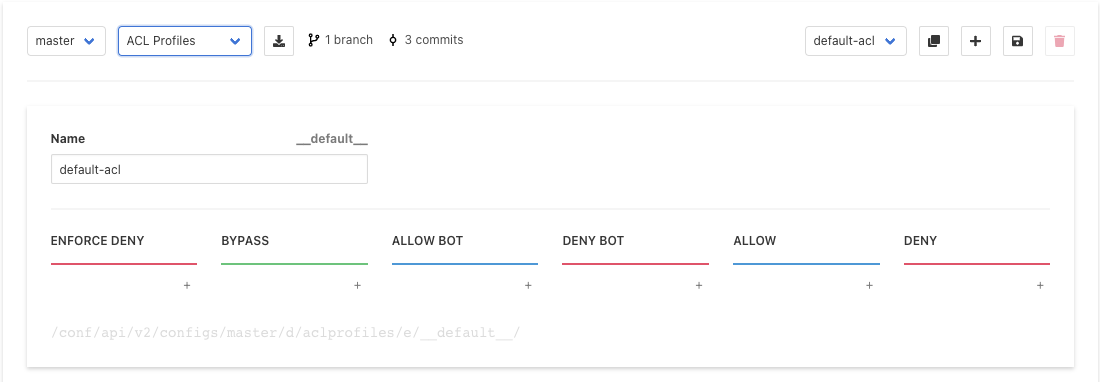Add an entry under ALLOW column
Viewport: 1100px width, 382px height.
[x=869, y=285]
